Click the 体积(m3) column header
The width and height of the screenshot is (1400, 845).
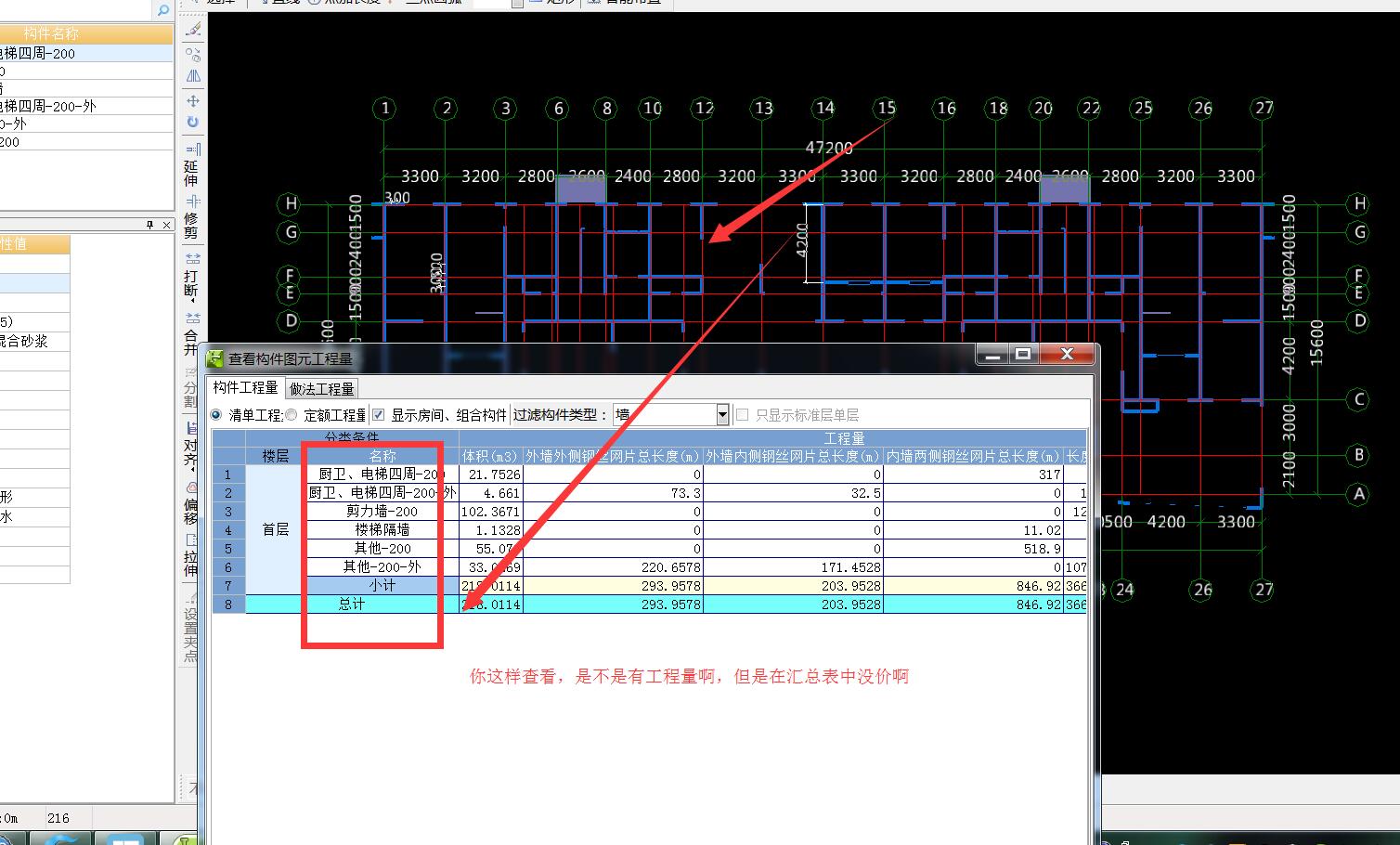pyautogui.click(x=491, y=456)
